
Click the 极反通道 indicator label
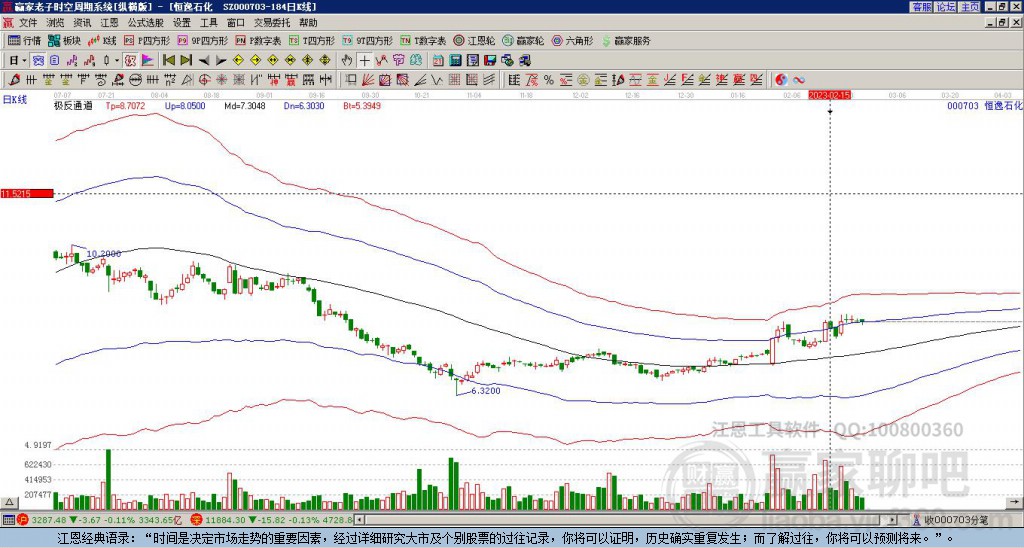(72, 105)
